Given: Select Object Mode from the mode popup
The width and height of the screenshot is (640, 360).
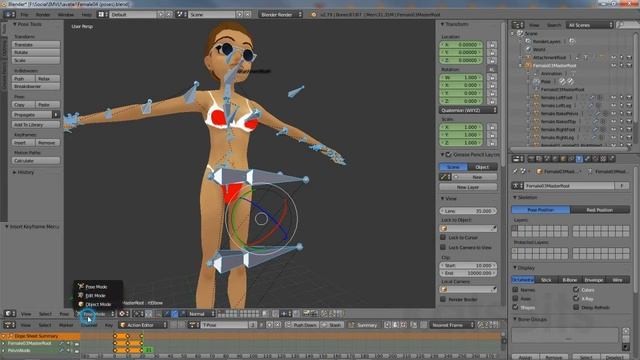Looking at the screenshot, I should [x=98, y=304].
